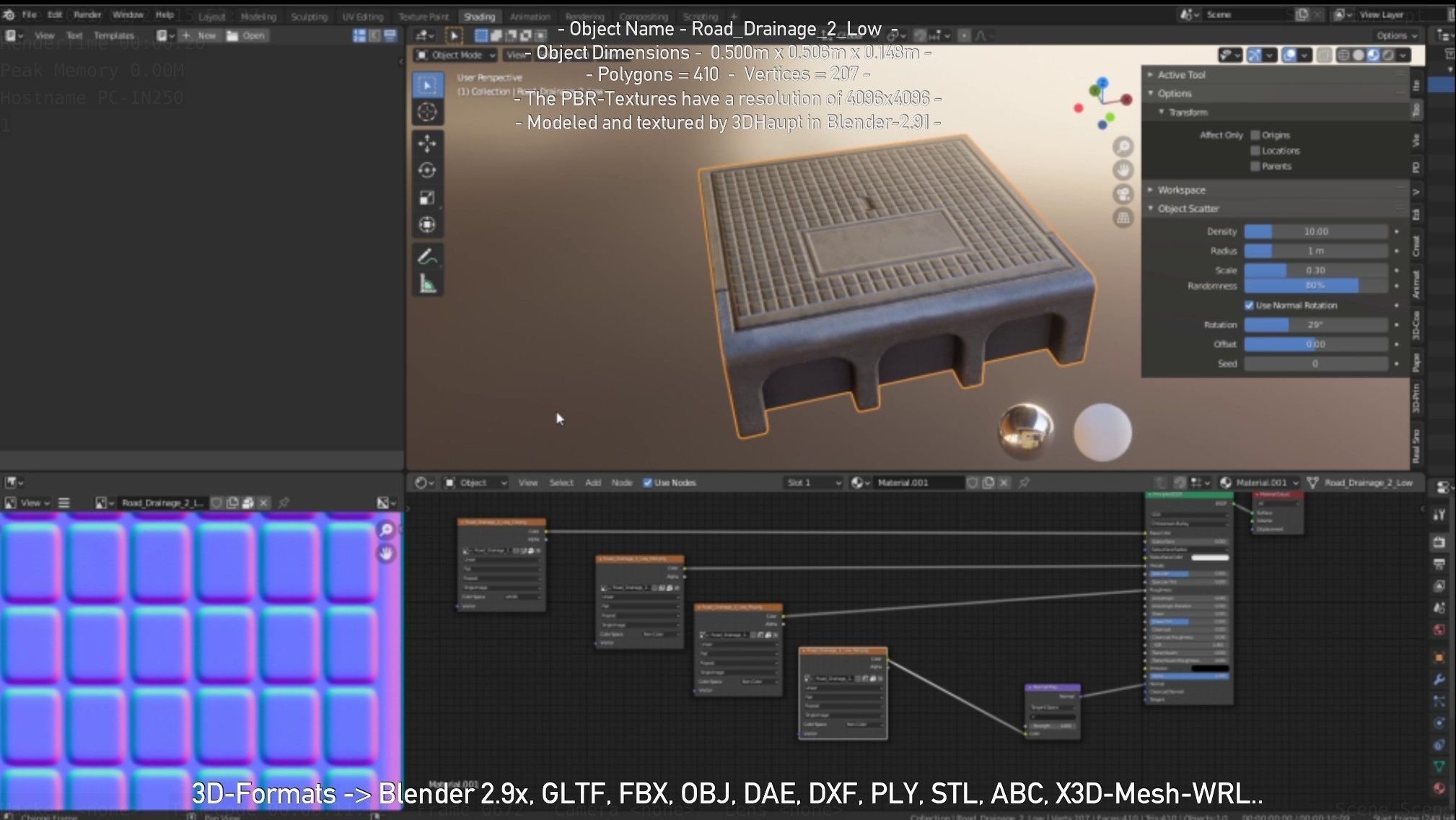The image size is (1456, 820).
Task: Click the Normal Map node
Action: pos(1053,711)
